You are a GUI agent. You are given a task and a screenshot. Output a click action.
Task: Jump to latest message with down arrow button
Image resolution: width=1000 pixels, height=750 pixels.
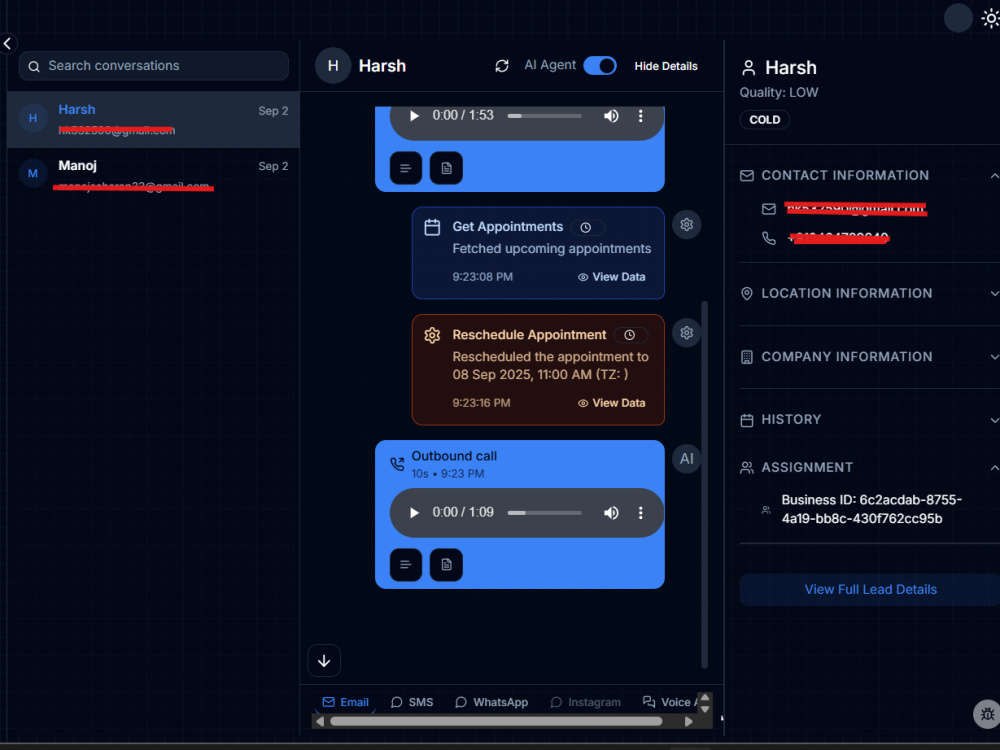(324, 661)
